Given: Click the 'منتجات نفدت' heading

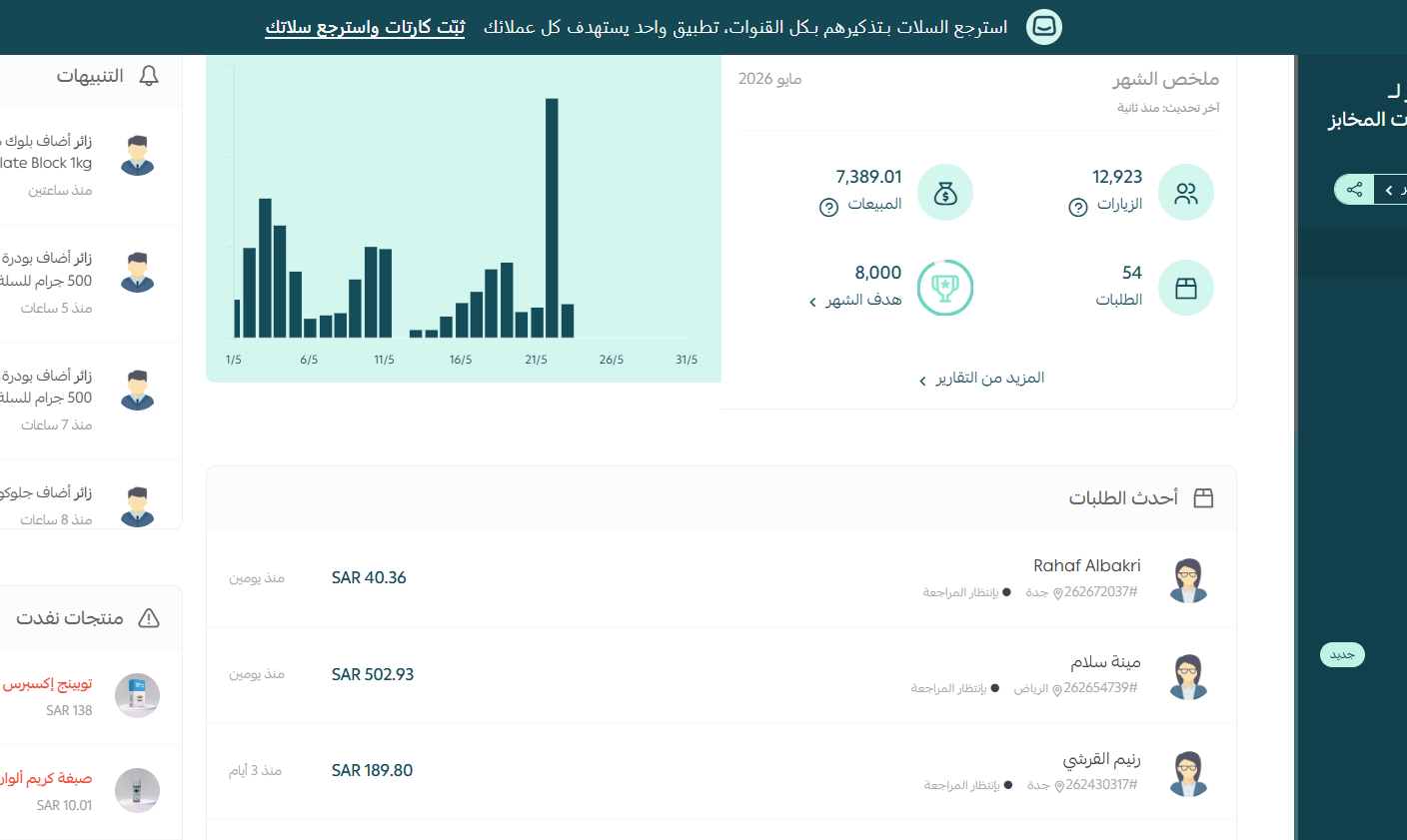Looking at the screenshot, I should coord(70,618).
